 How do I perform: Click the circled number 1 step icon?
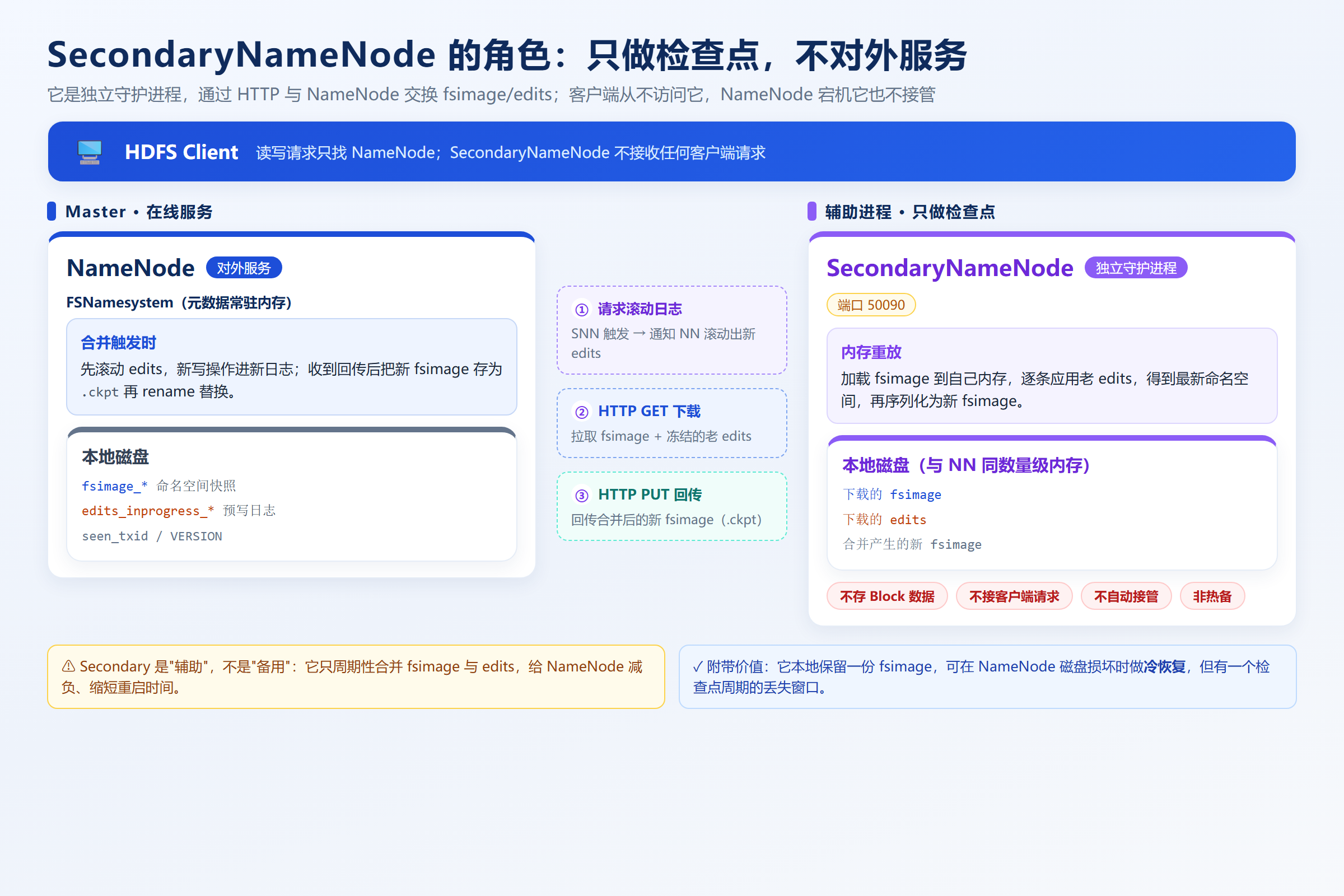point(581,310)
